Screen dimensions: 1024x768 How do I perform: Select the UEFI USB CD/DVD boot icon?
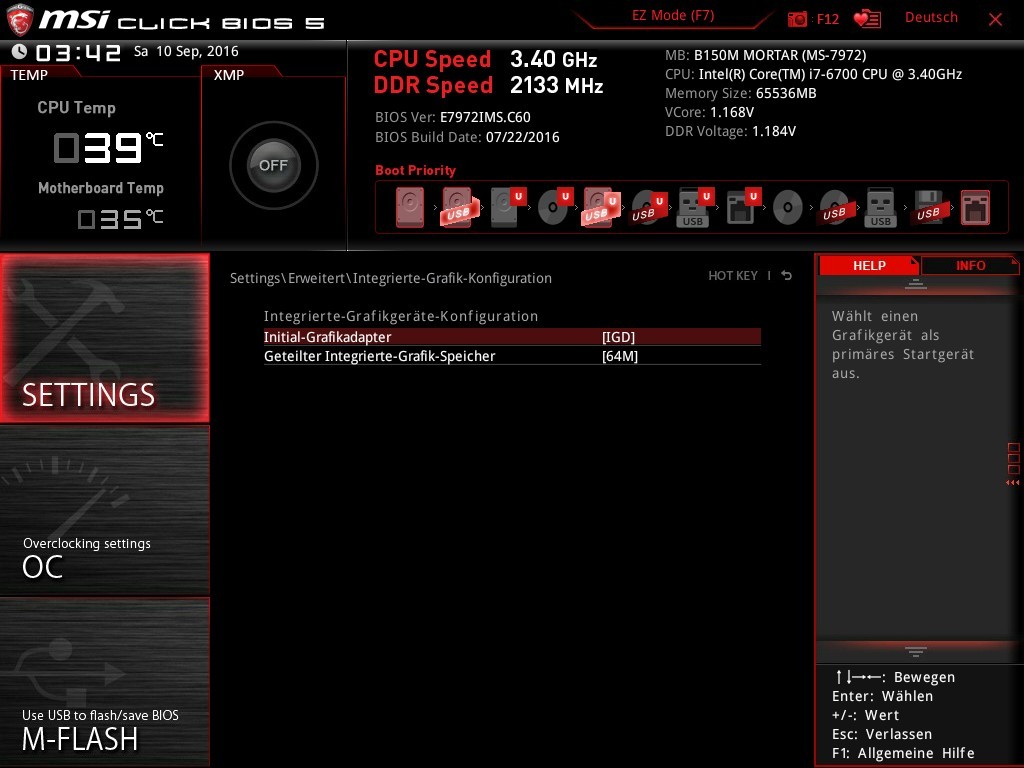point(648,208)
